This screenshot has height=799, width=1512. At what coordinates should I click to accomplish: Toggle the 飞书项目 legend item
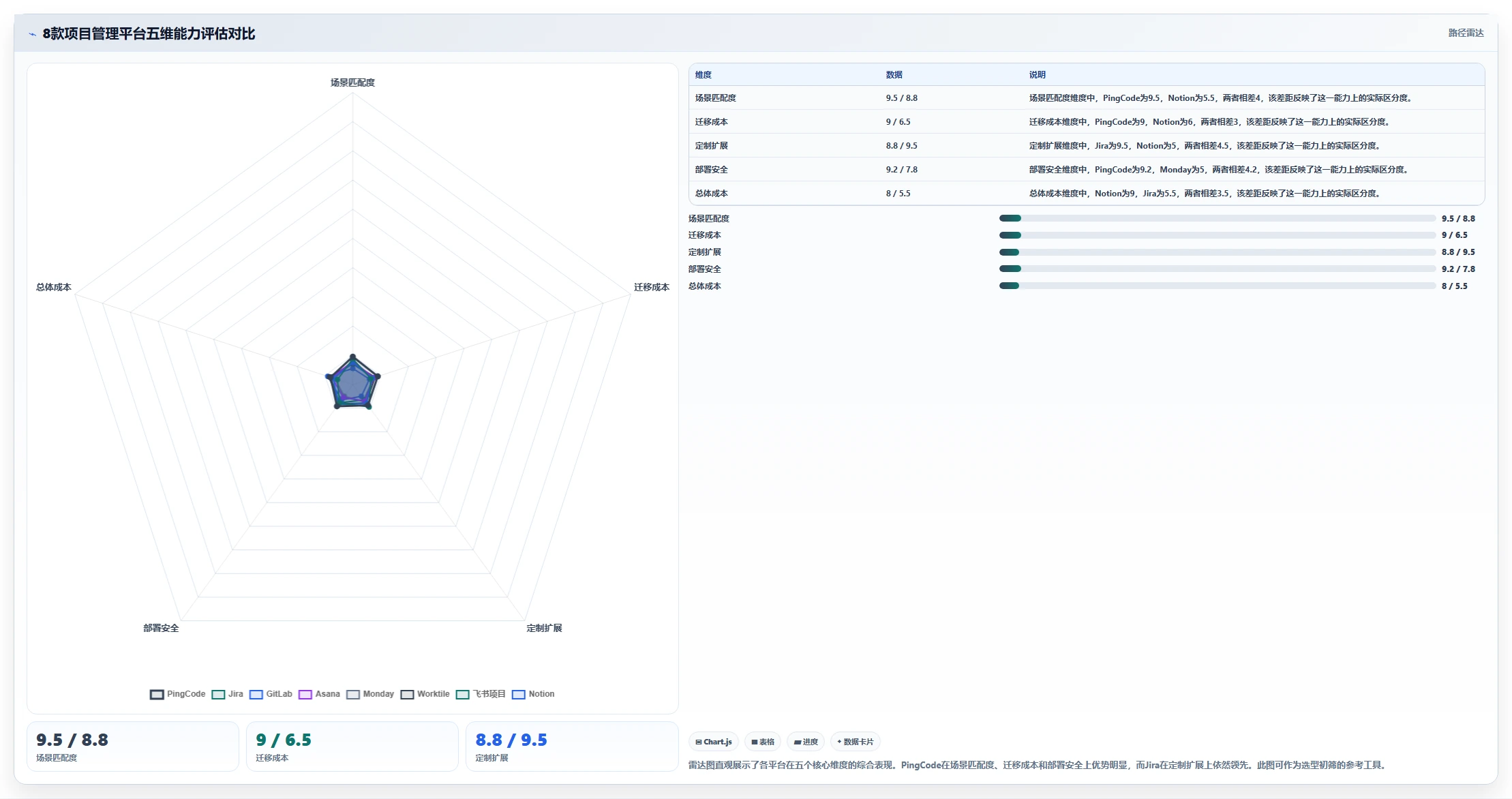point(481,694)
